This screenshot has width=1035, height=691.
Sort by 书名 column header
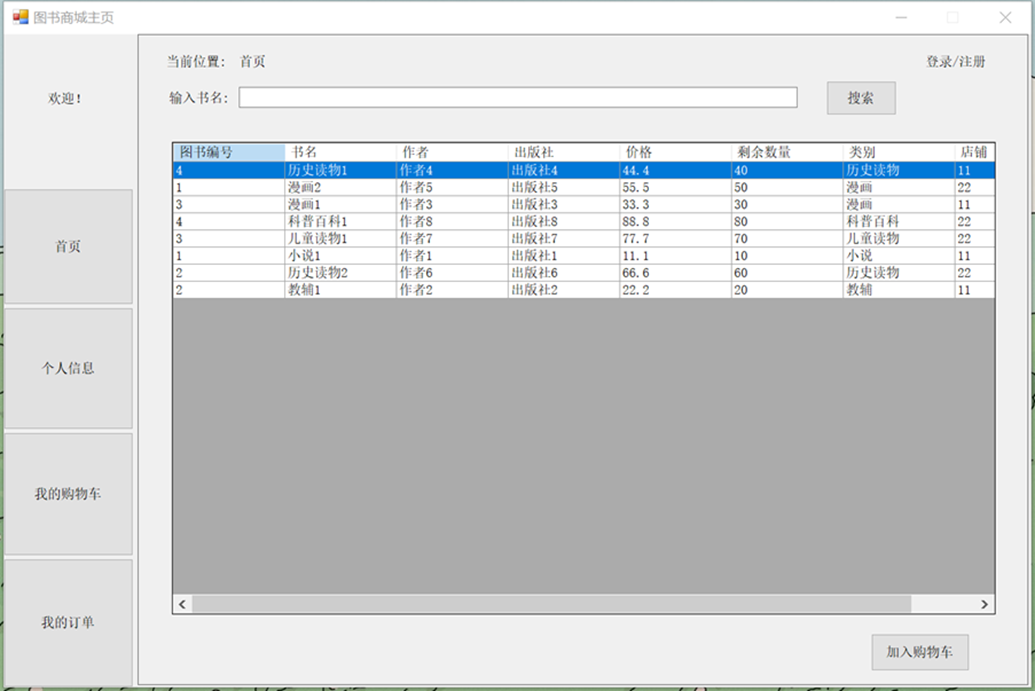coord(341,152)
